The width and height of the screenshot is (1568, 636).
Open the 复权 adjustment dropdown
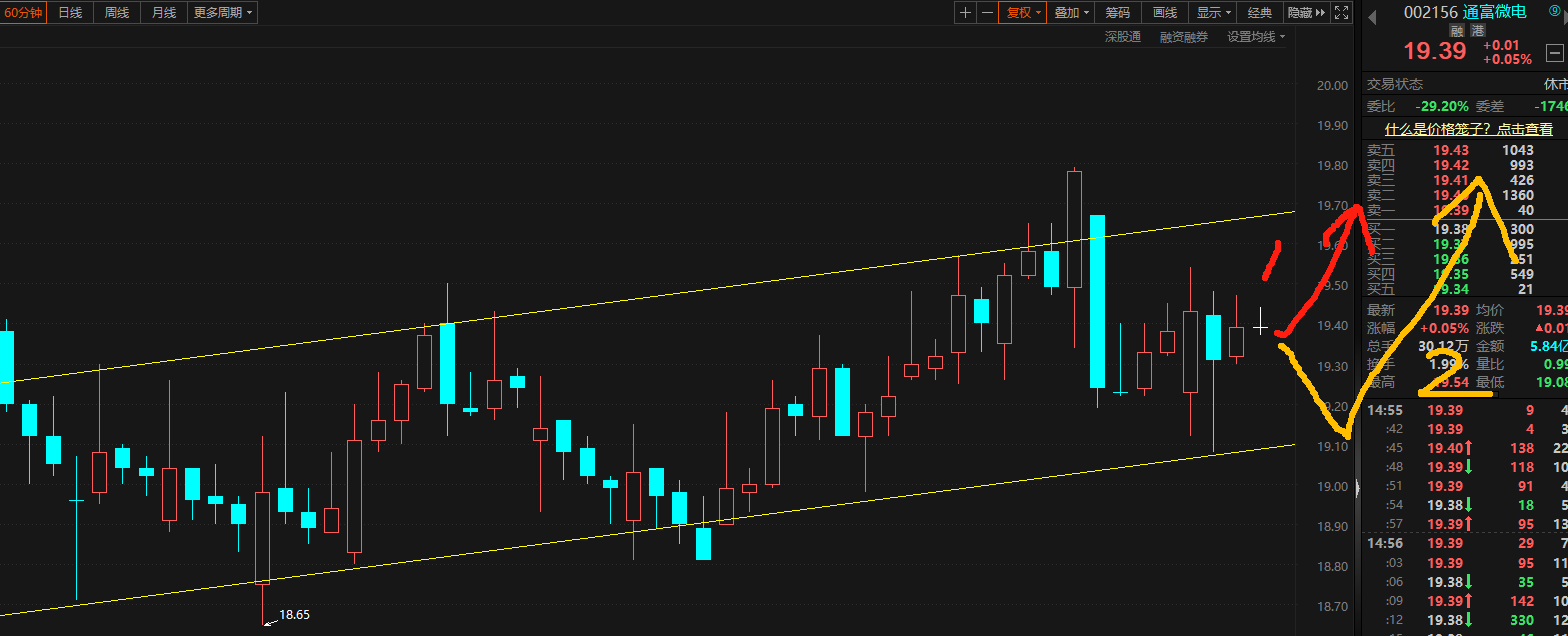(x=1023, y=13)
